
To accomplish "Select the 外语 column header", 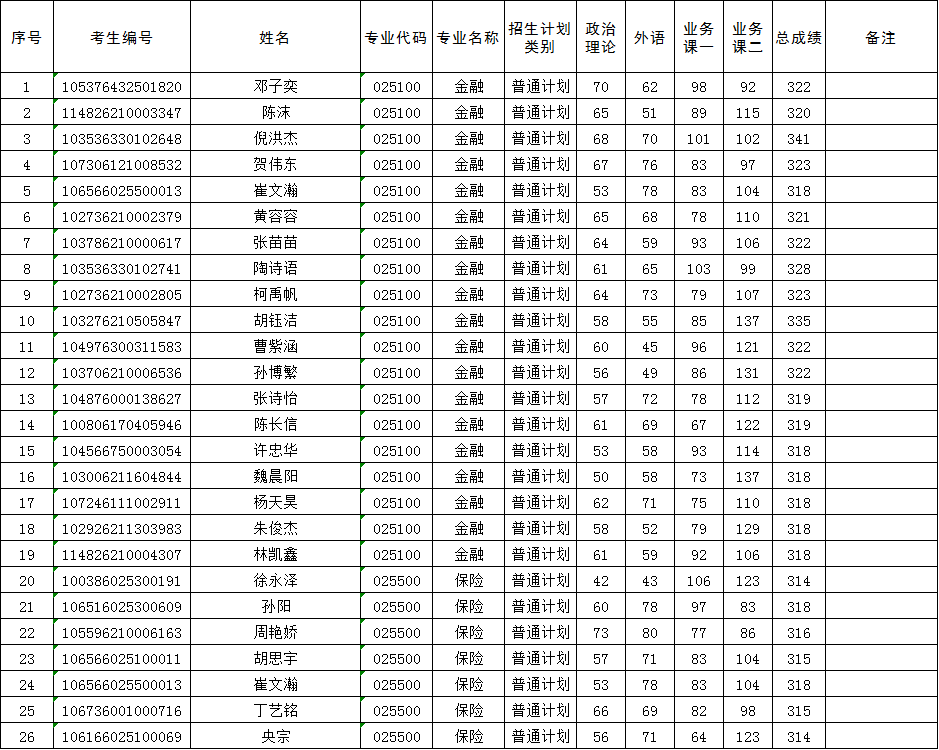I will point(650,36).
